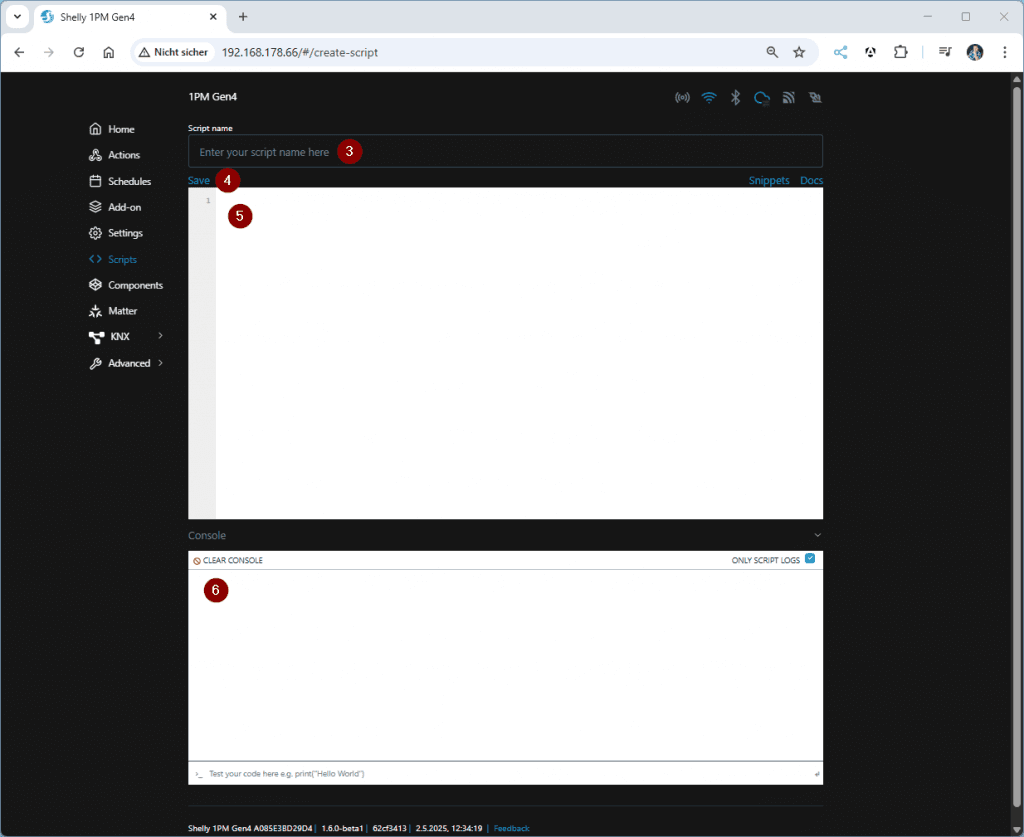Collapse the Console panel chevron
The width and height of the screenshot is (1024, 837).
(817, 535)
